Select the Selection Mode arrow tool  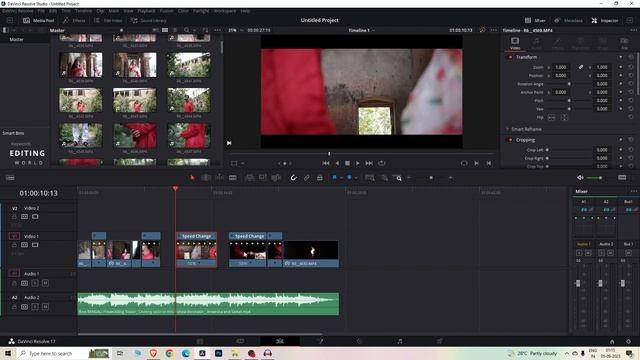(192, 178)
